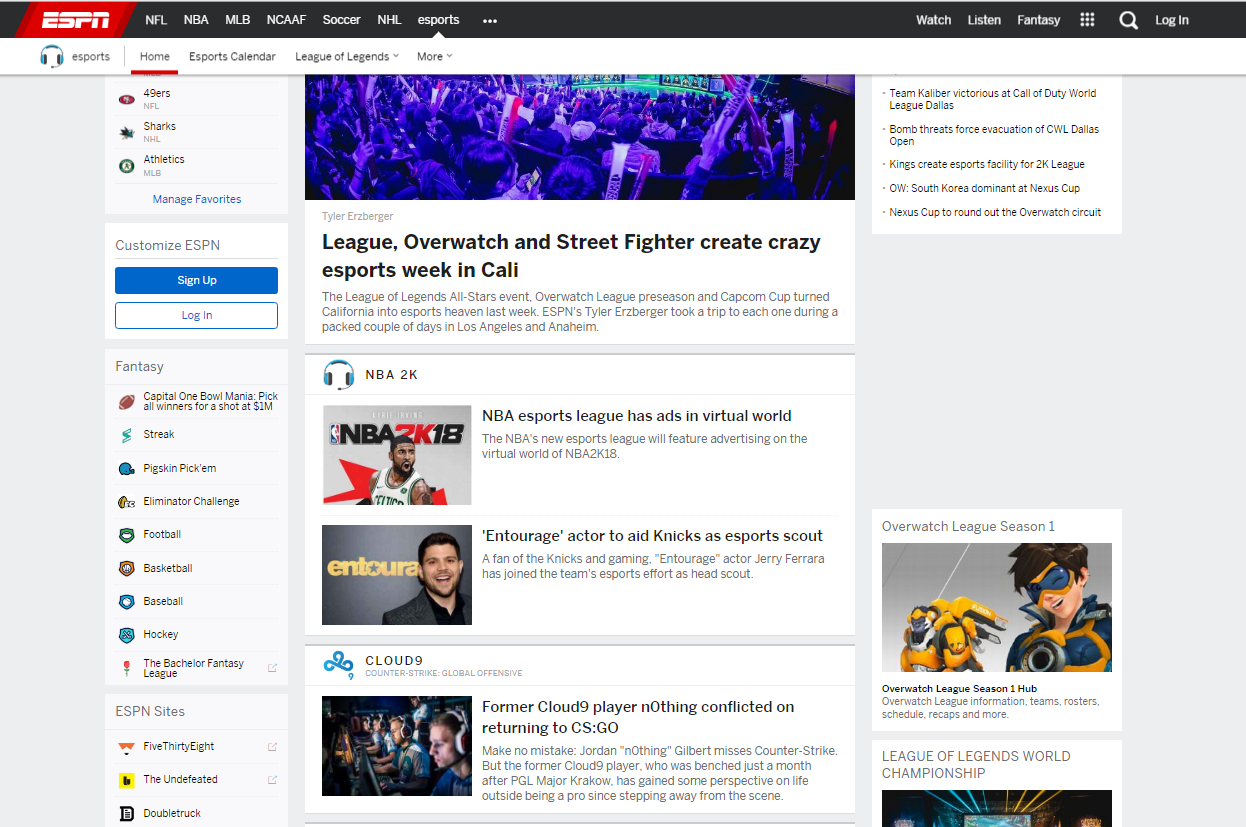This screenshot has height=827, width=1246.
Task: Open the search magnifier icon
Action: point(1128,20)
